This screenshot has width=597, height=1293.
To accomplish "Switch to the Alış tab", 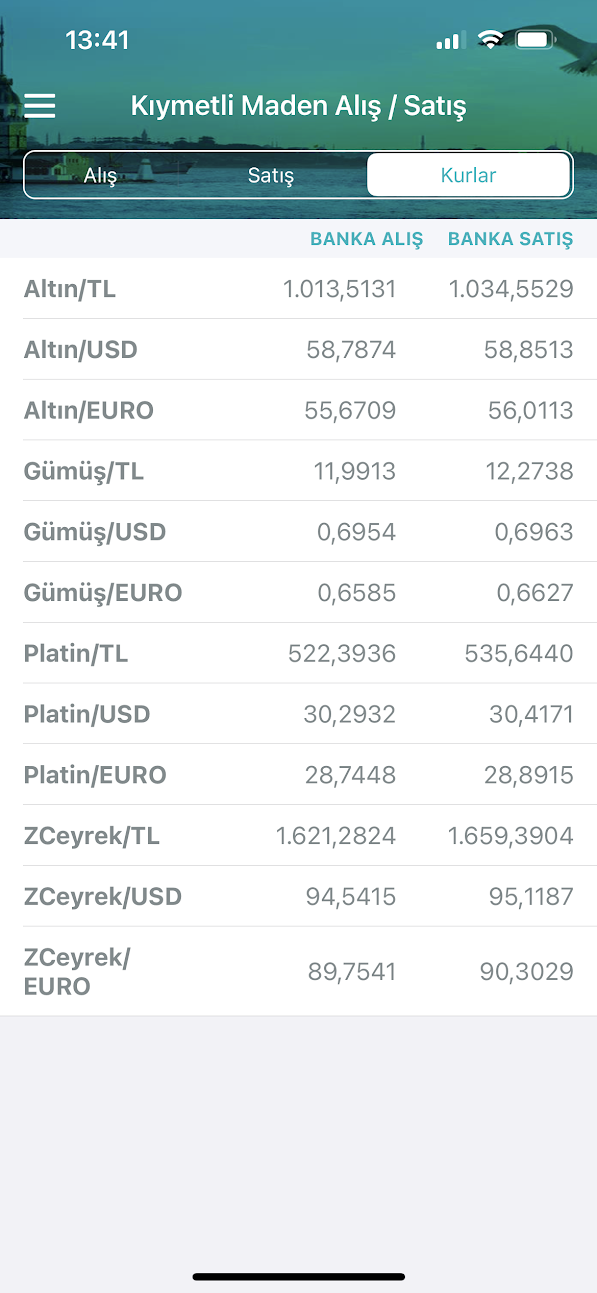I will [100, 176].
